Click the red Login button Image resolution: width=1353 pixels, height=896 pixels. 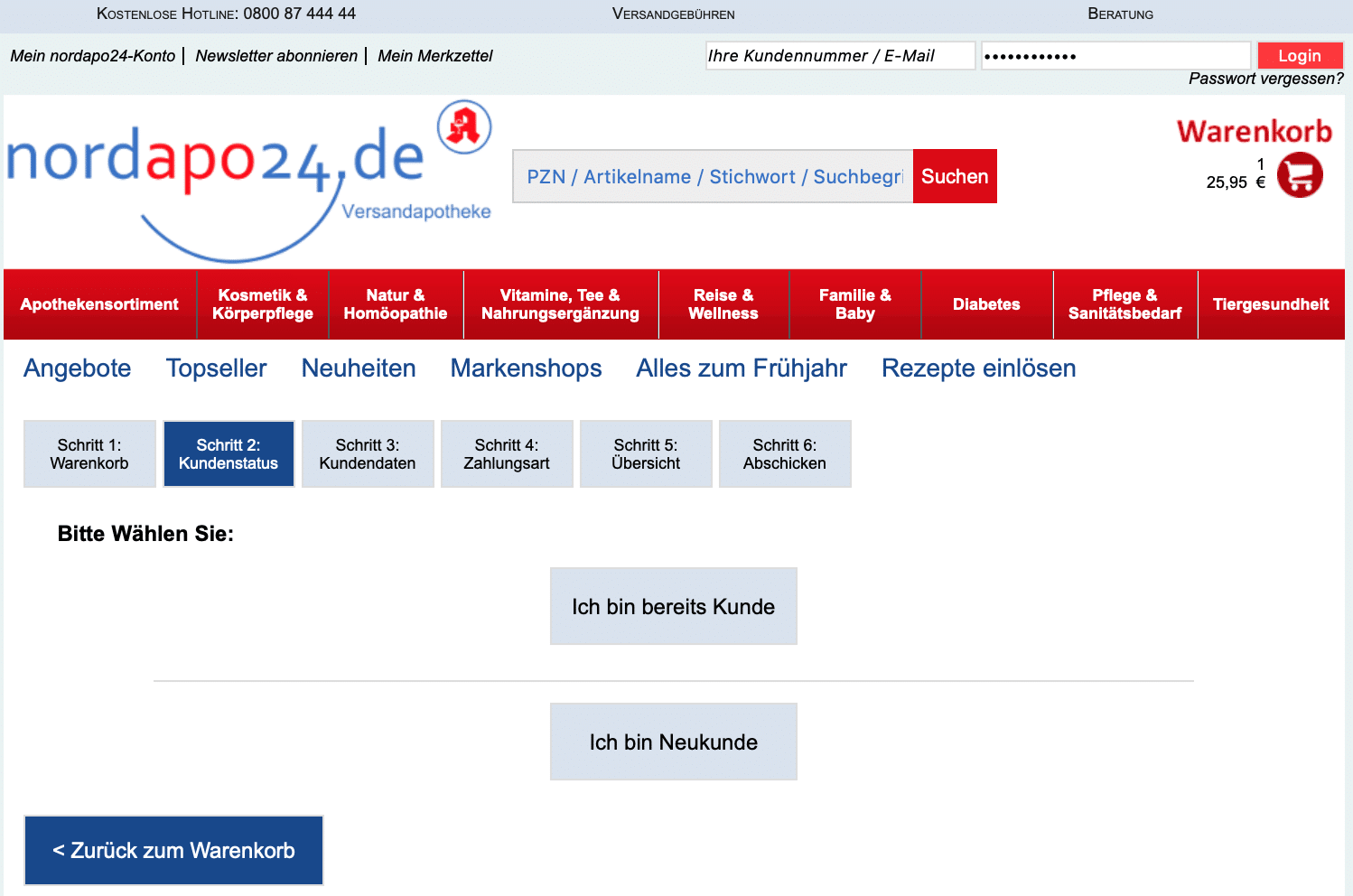point(1300,56)
